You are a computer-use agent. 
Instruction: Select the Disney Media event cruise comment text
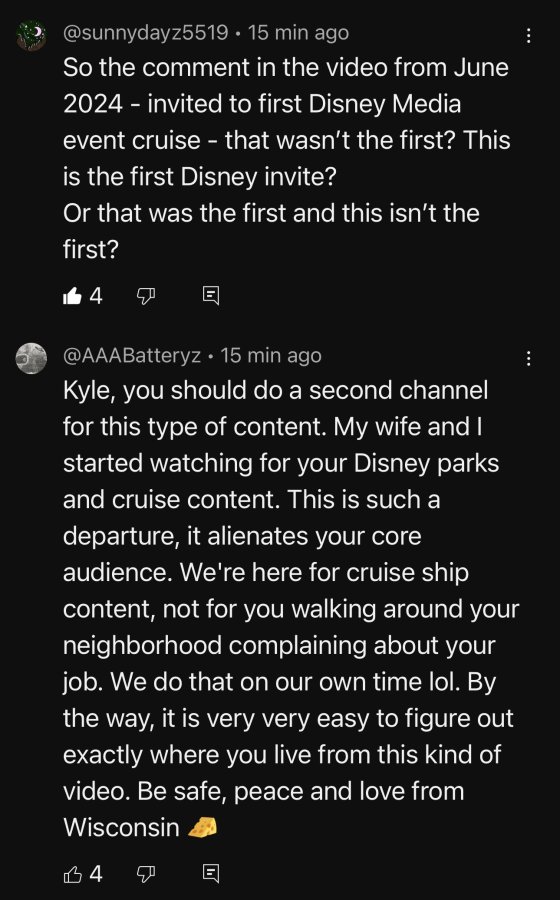[286, 158]
